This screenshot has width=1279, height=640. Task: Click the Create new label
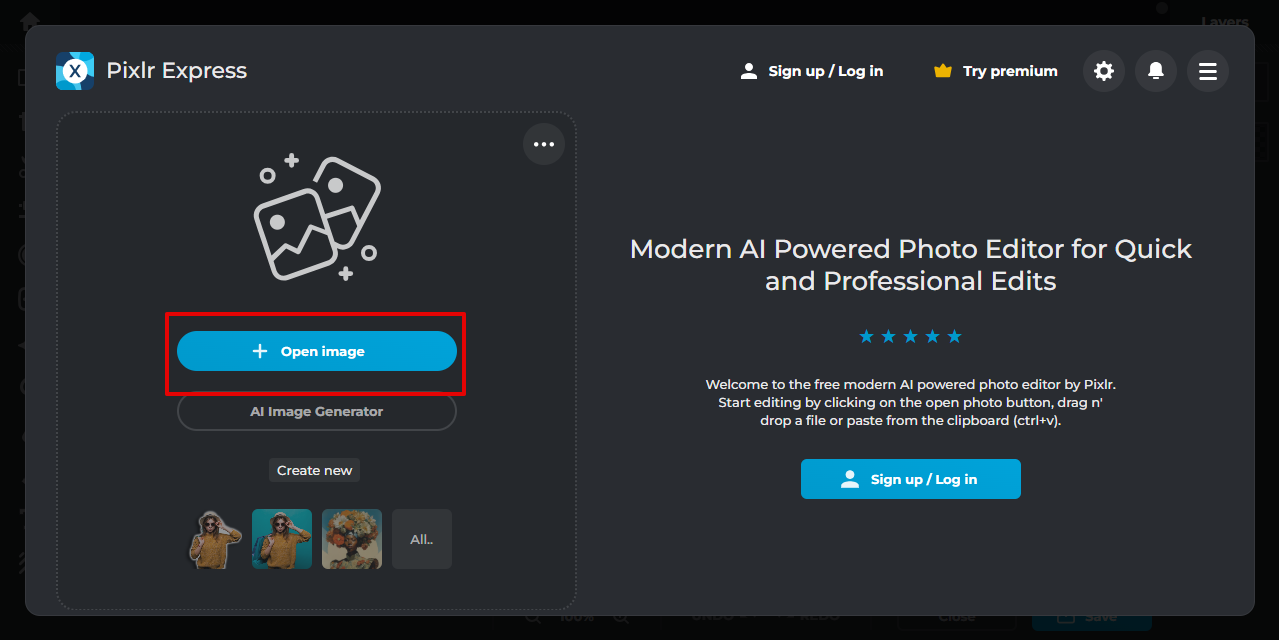(314, 470)
